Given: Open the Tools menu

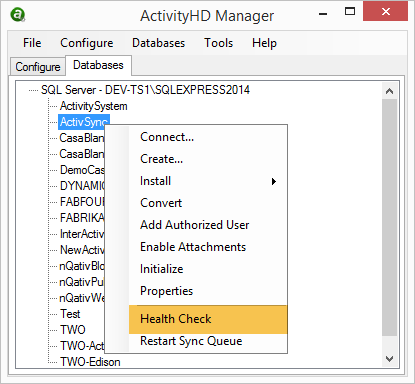Looking at the screenshot, I should coord(219,43).
